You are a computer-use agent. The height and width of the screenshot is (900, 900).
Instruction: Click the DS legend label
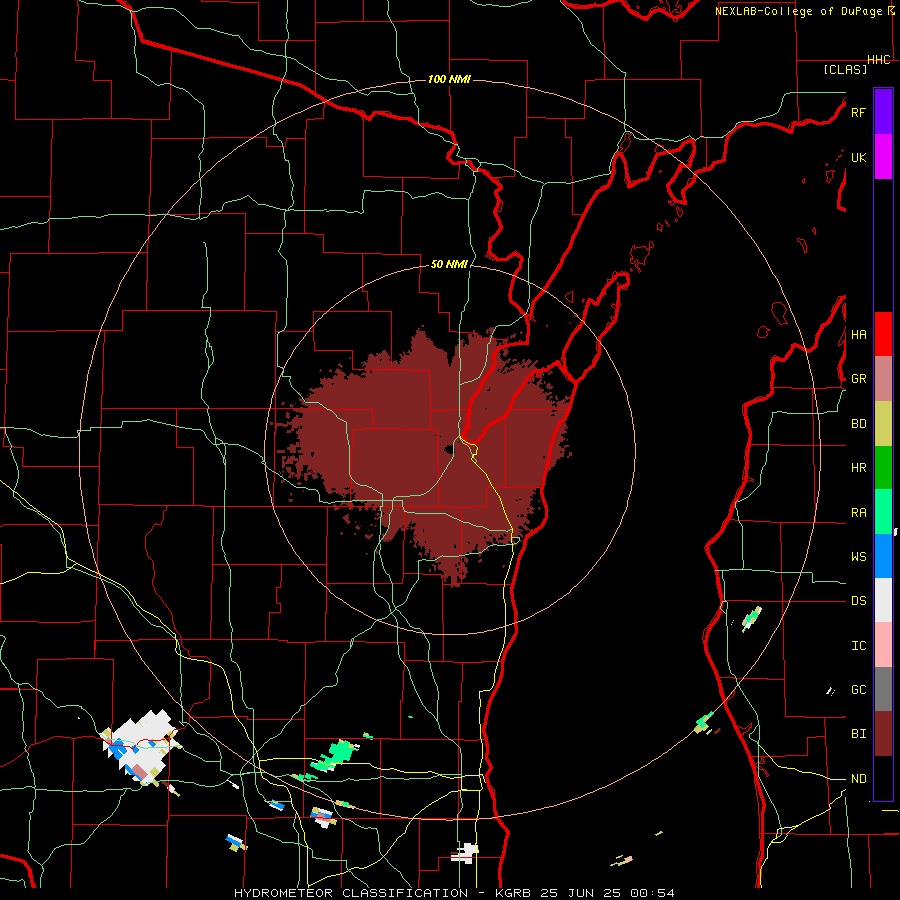858,600
